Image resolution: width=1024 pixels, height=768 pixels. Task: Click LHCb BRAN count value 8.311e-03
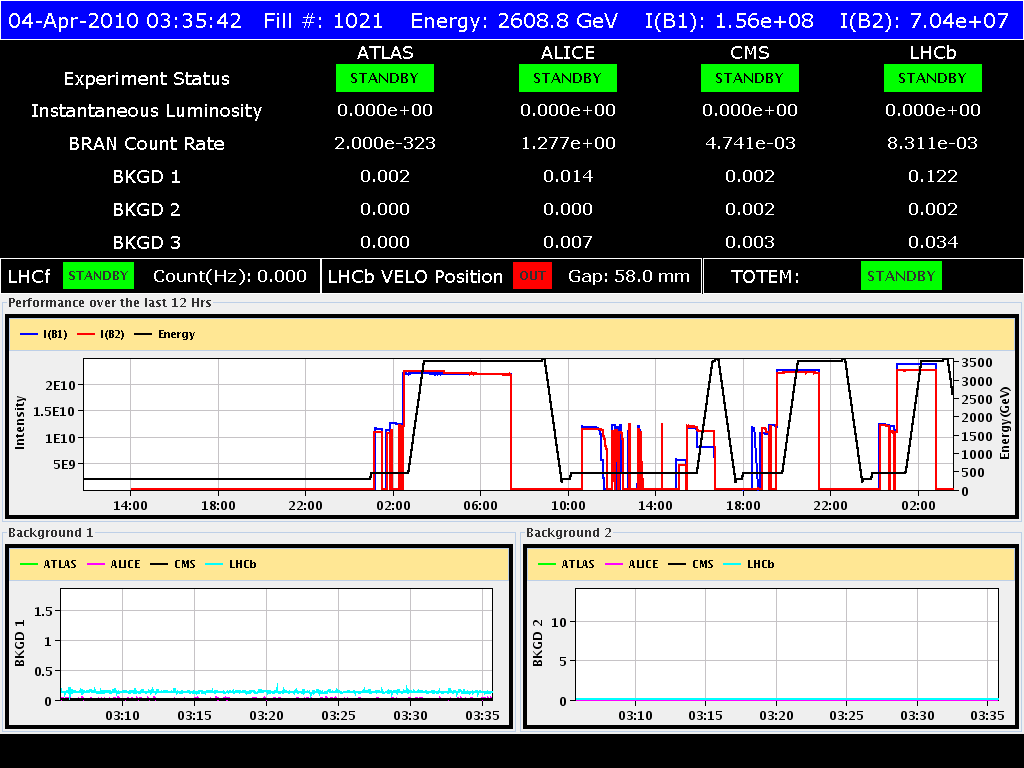933,143
